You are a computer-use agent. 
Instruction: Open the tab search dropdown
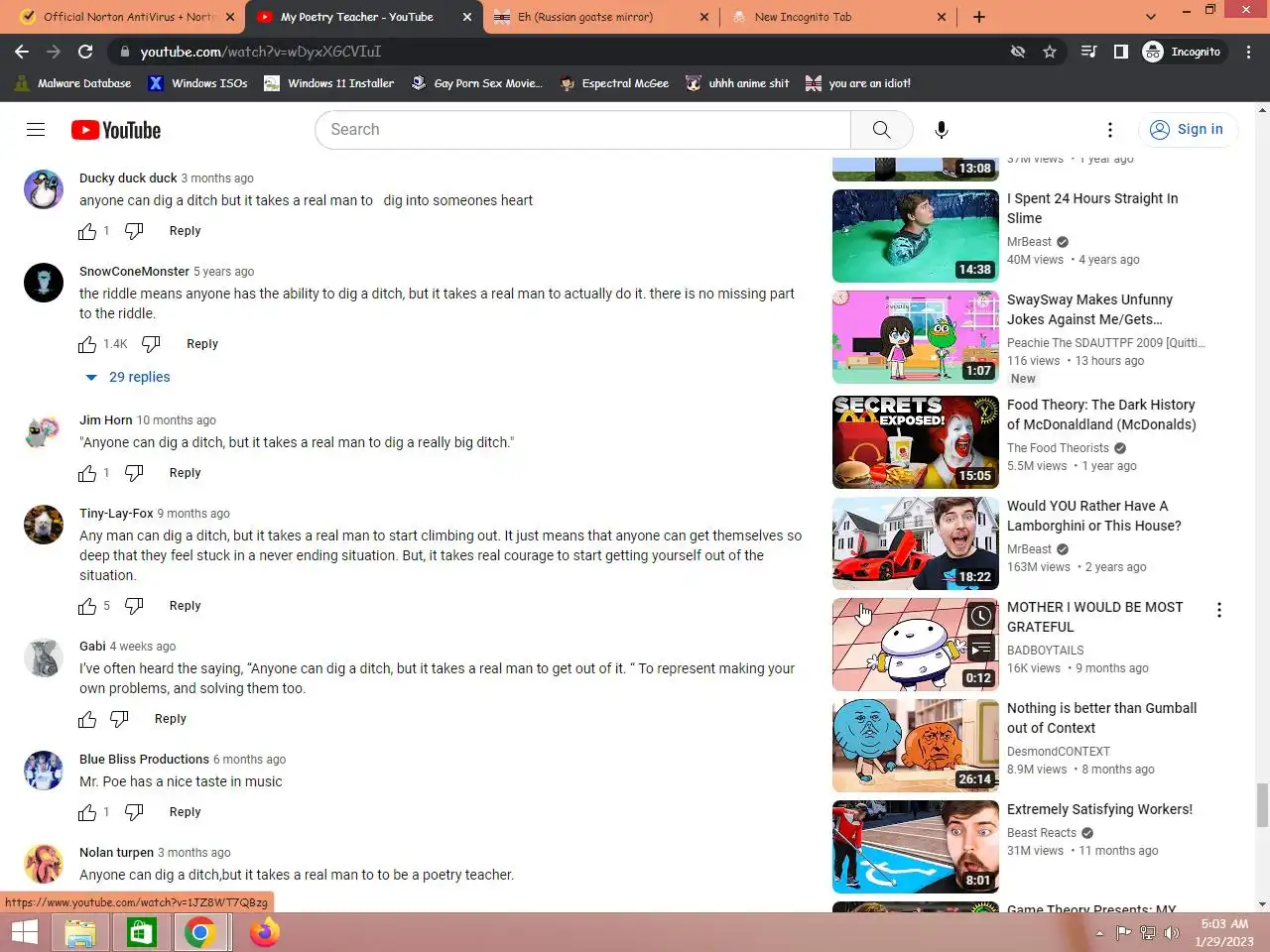click(1150, 17)
